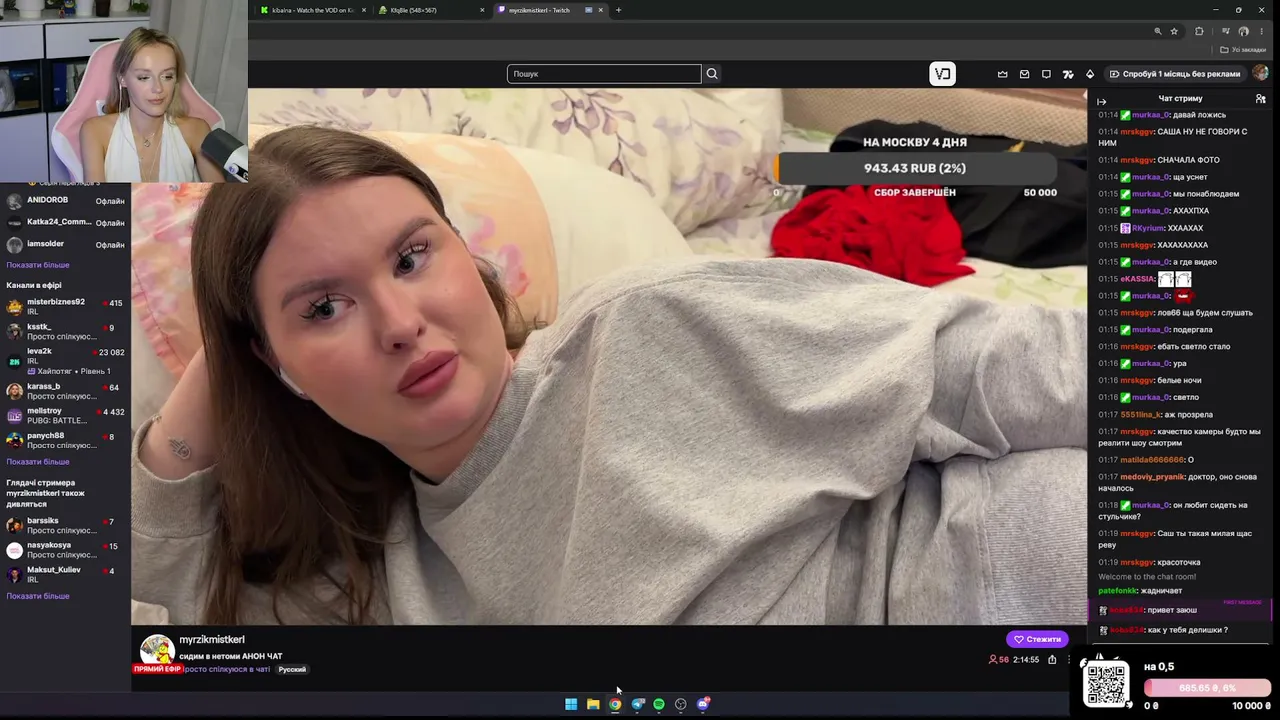Expand 'Показати більше' under Maksut_Kuliev
1280x720 pixels.
pyautogui.click(x=38, y=596)
